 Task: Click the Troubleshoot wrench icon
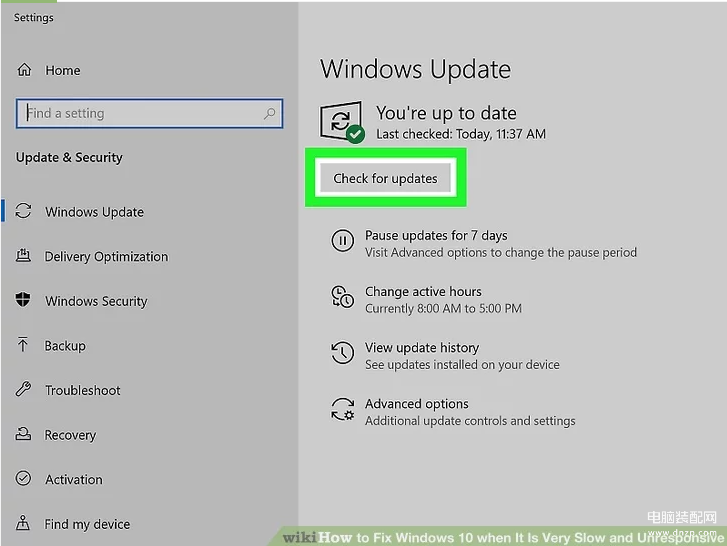point(23,389)
